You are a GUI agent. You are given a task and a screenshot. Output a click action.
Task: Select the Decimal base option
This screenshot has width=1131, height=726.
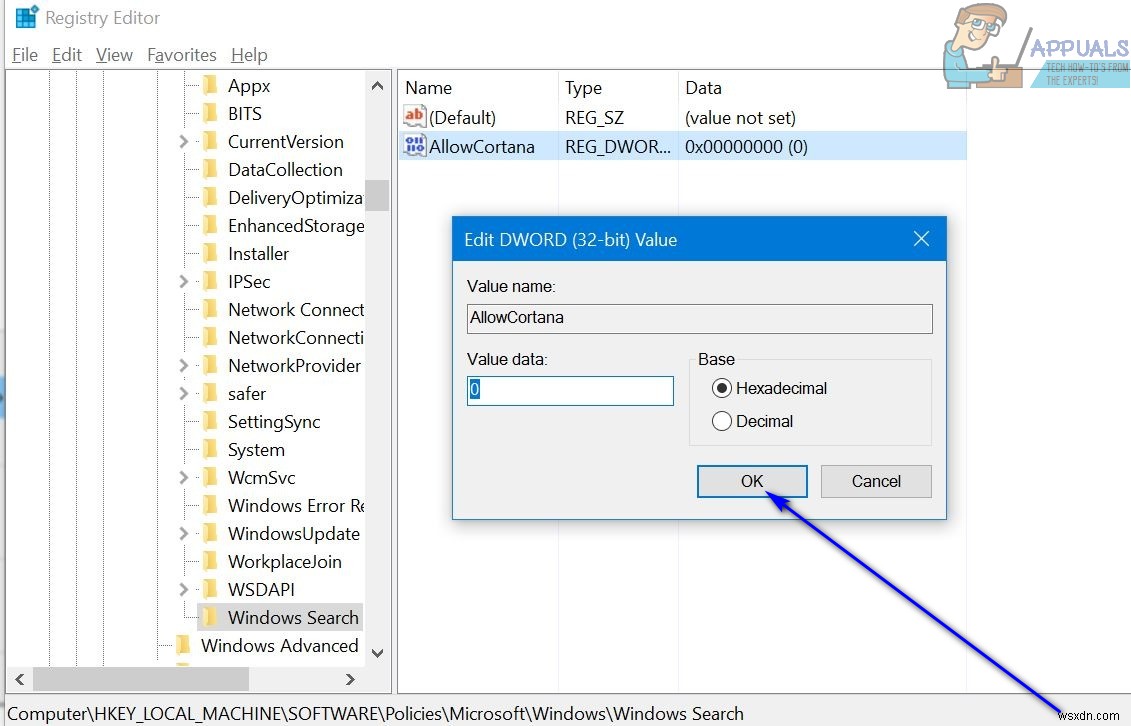point(752,421)
